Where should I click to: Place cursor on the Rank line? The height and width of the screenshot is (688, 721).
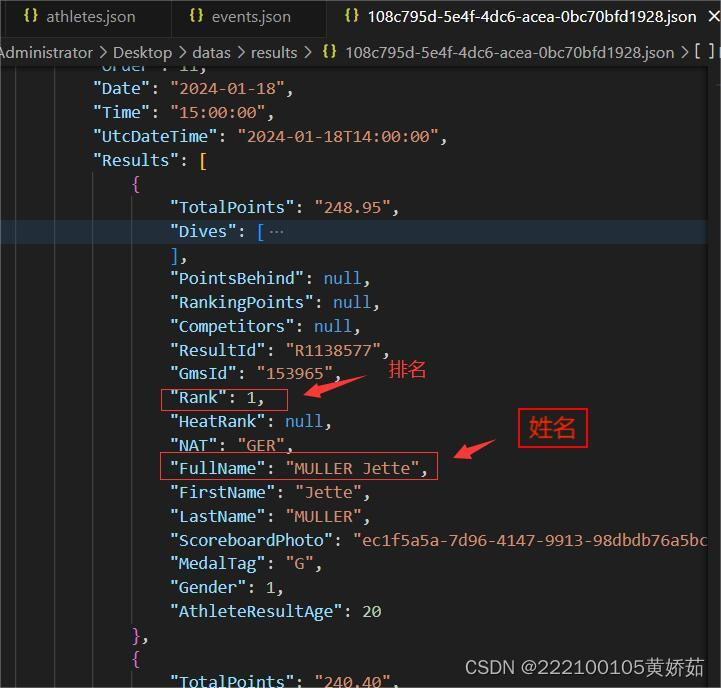tap(217, 398)
